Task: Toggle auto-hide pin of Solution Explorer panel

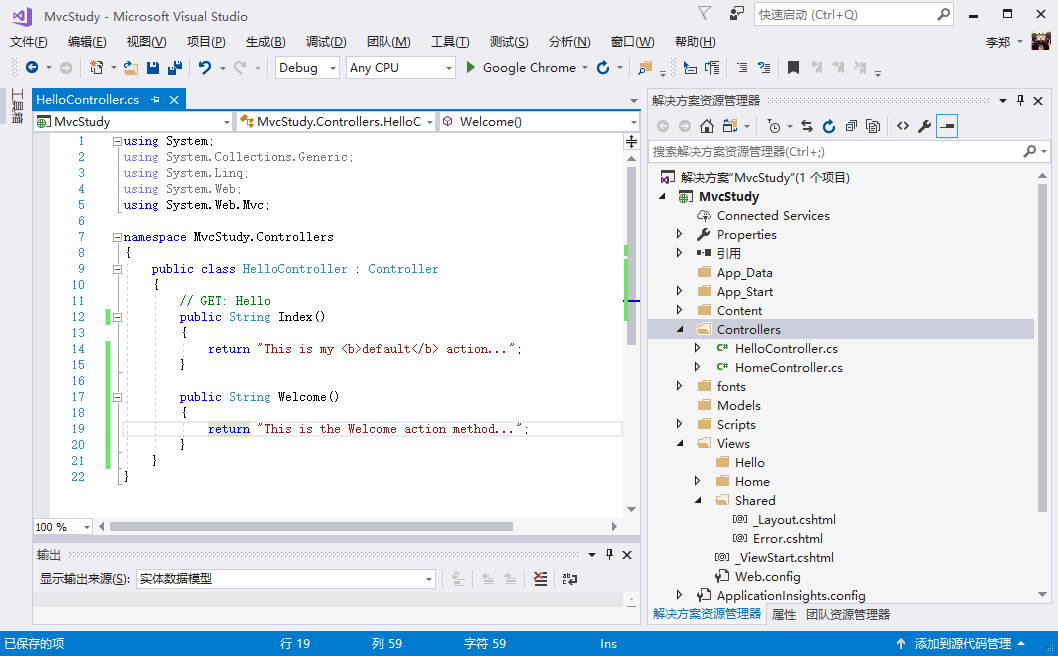Action: (x=1020, y=101)
